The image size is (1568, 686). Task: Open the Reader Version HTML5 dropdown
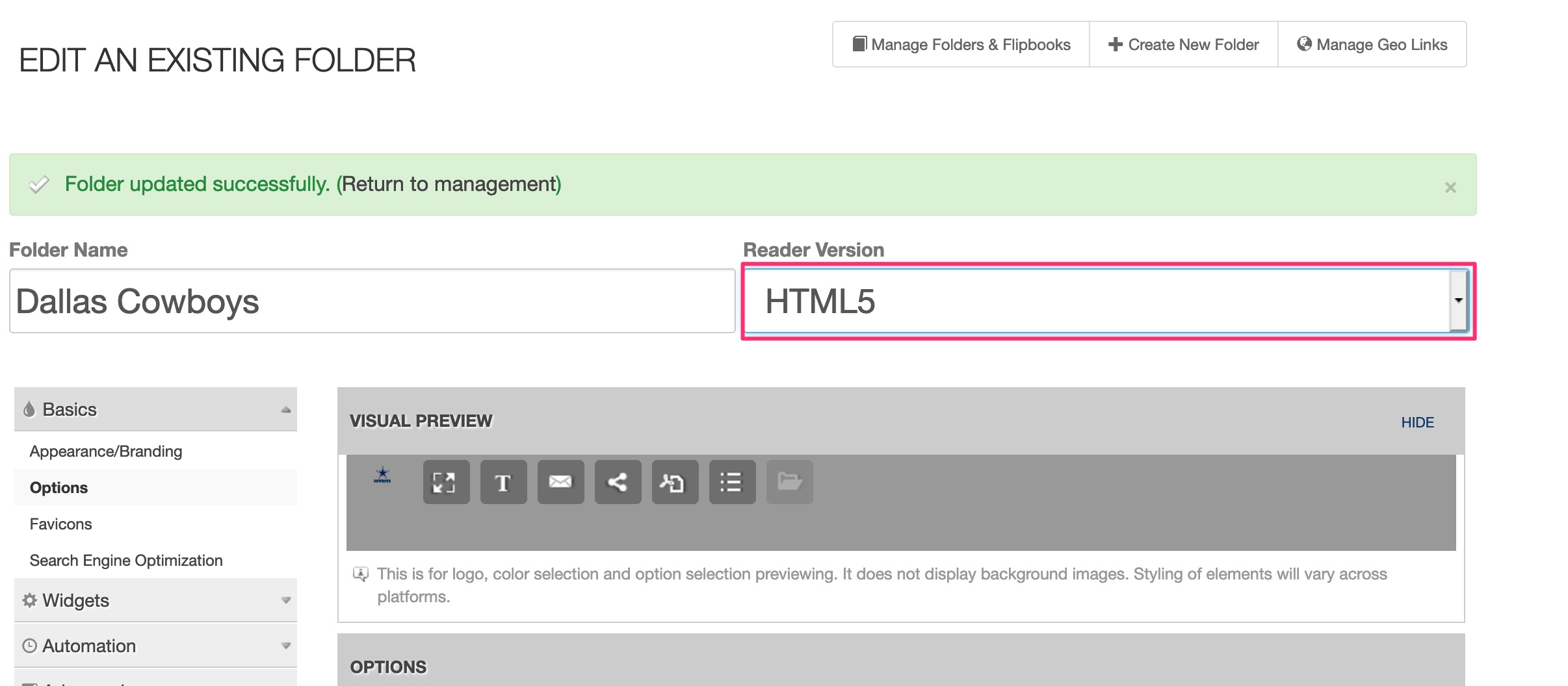1106,301
